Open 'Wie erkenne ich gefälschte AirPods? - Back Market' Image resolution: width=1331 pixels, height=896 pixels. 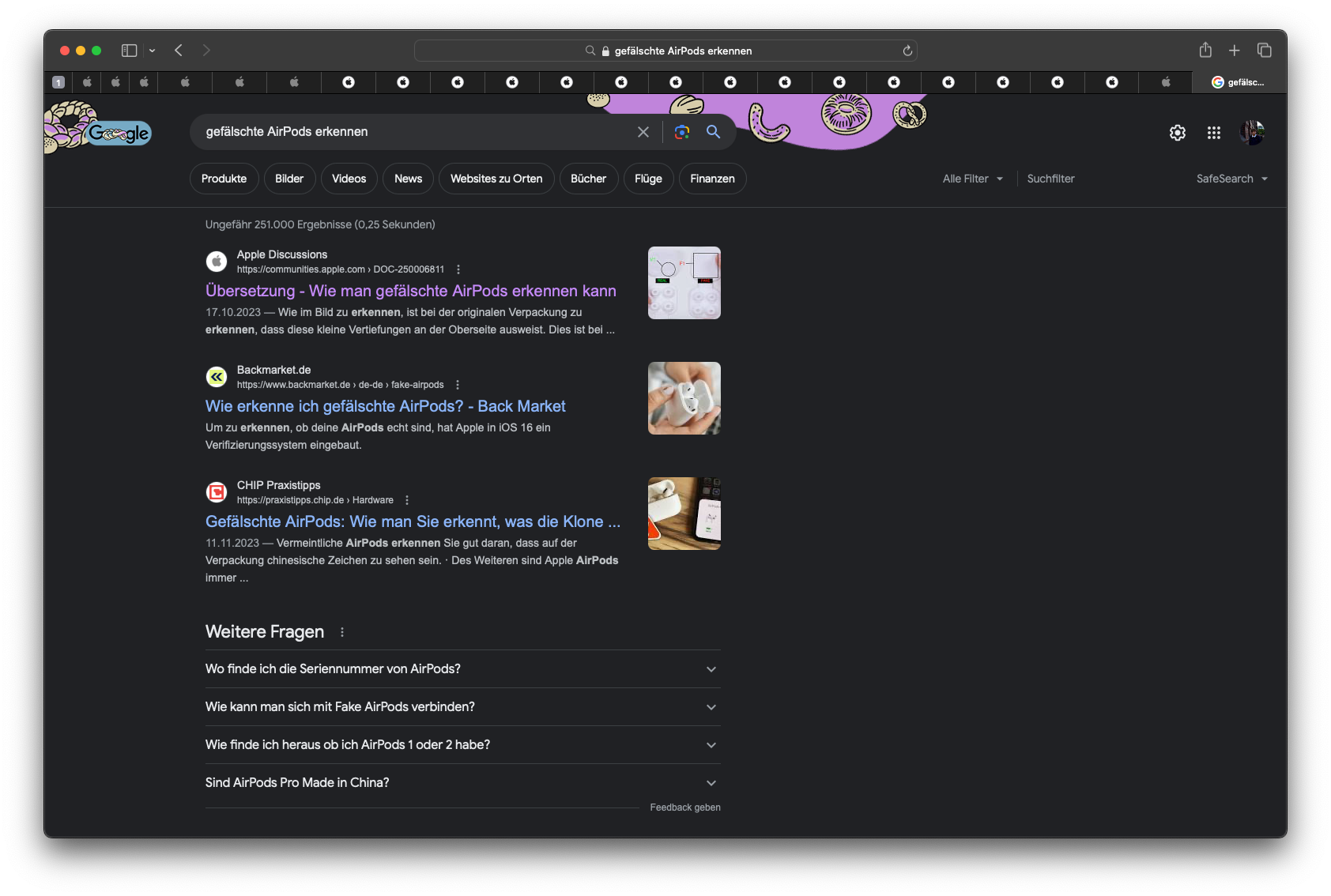point(386,406)
